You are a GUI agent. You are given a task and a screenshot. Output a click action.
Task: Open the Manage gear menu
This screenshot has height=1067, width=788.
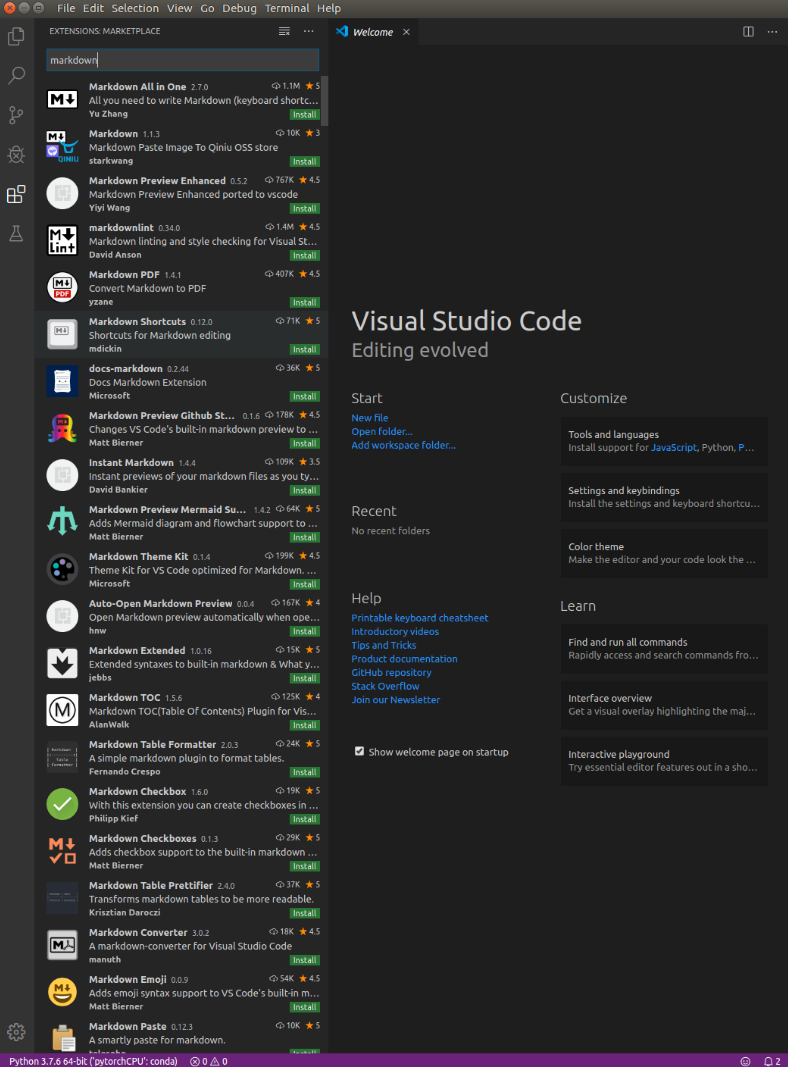click(x=15, y=1031)
